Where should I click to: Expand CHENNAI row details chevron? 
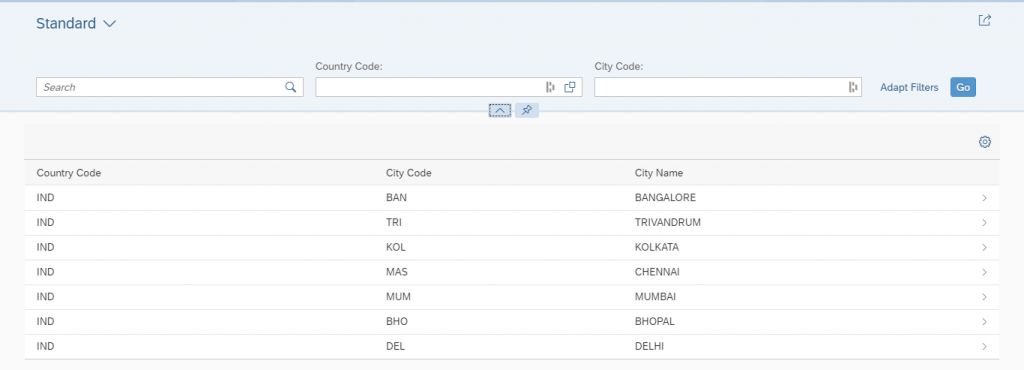click(984, 272)
